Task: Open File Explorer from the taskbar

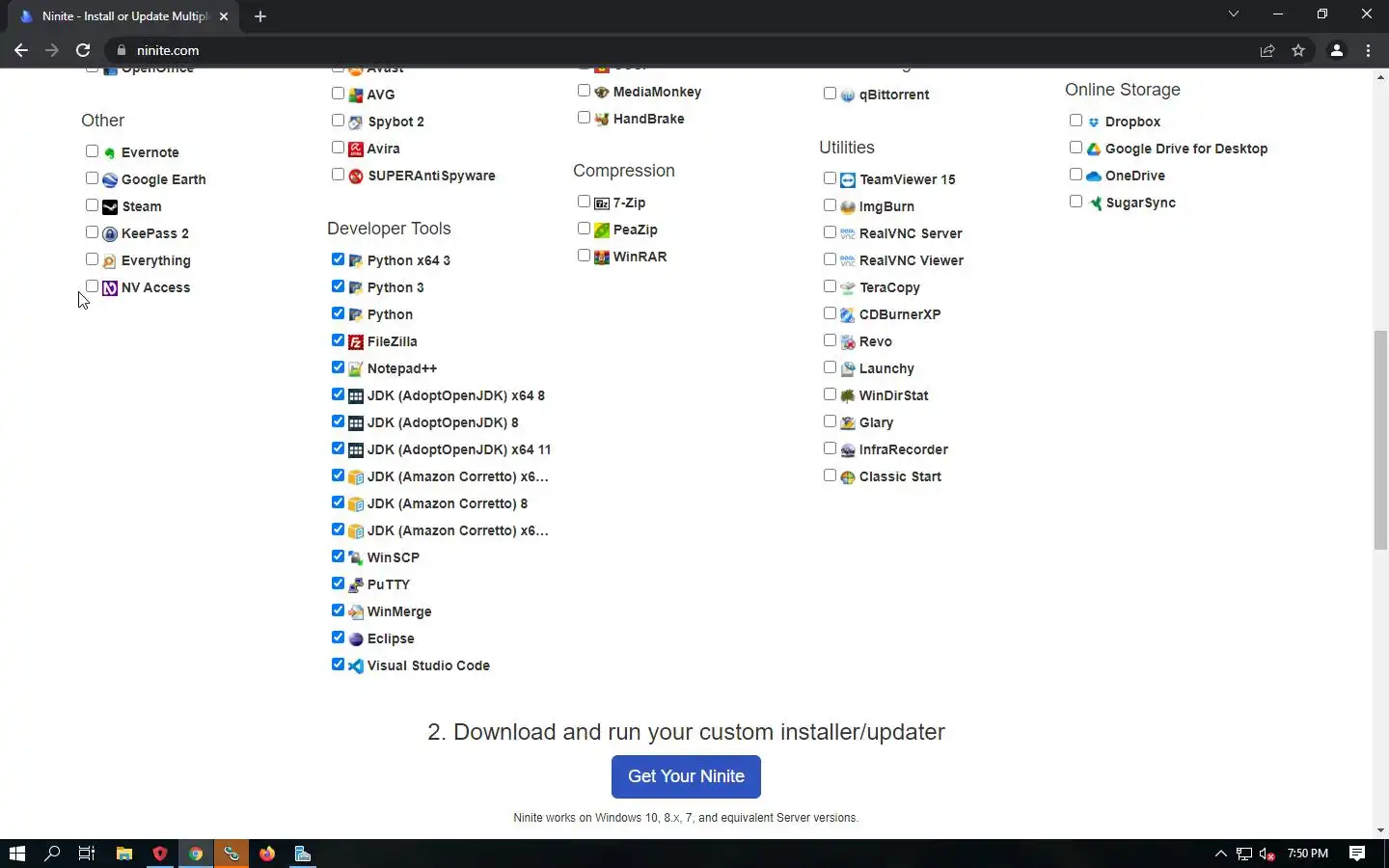Action: click(123, 854)
